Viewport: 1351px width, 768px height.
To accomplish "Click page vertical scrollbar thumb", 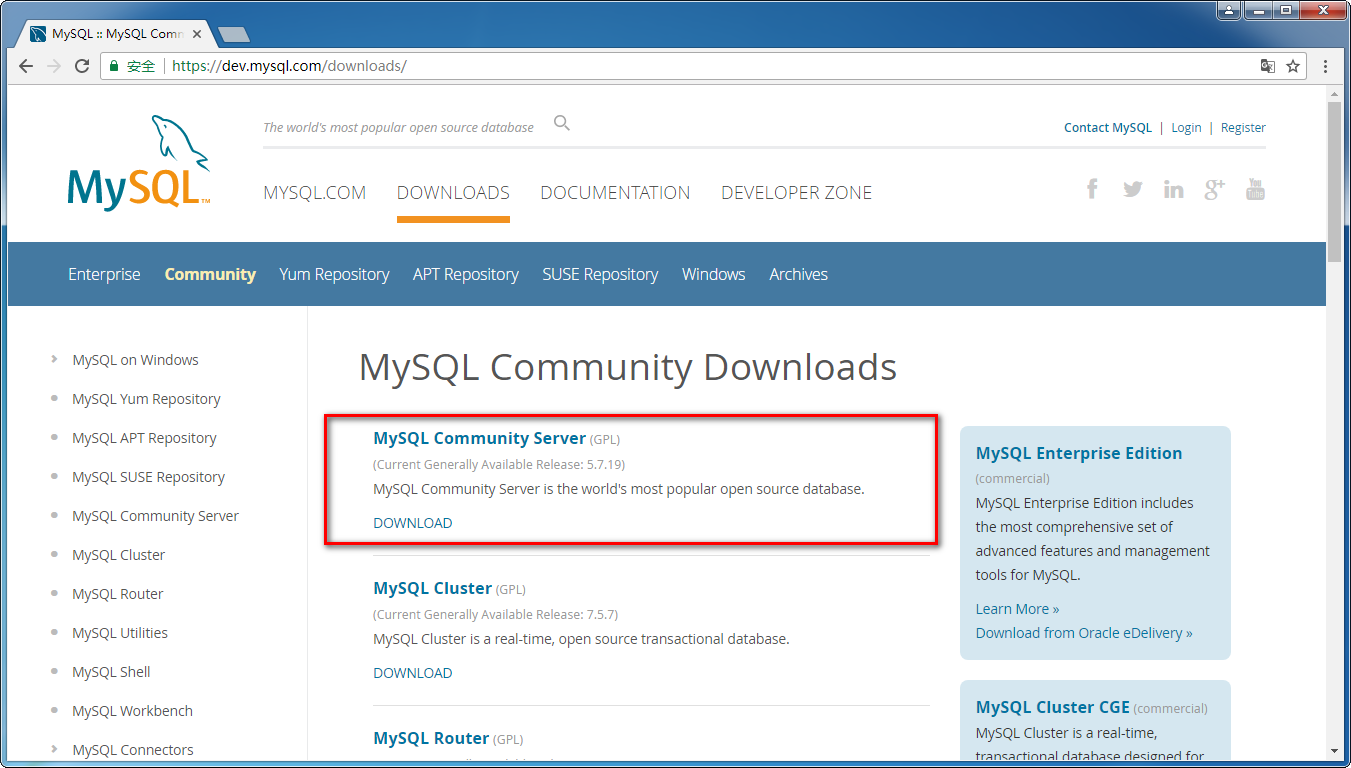I will point(1334,180).
